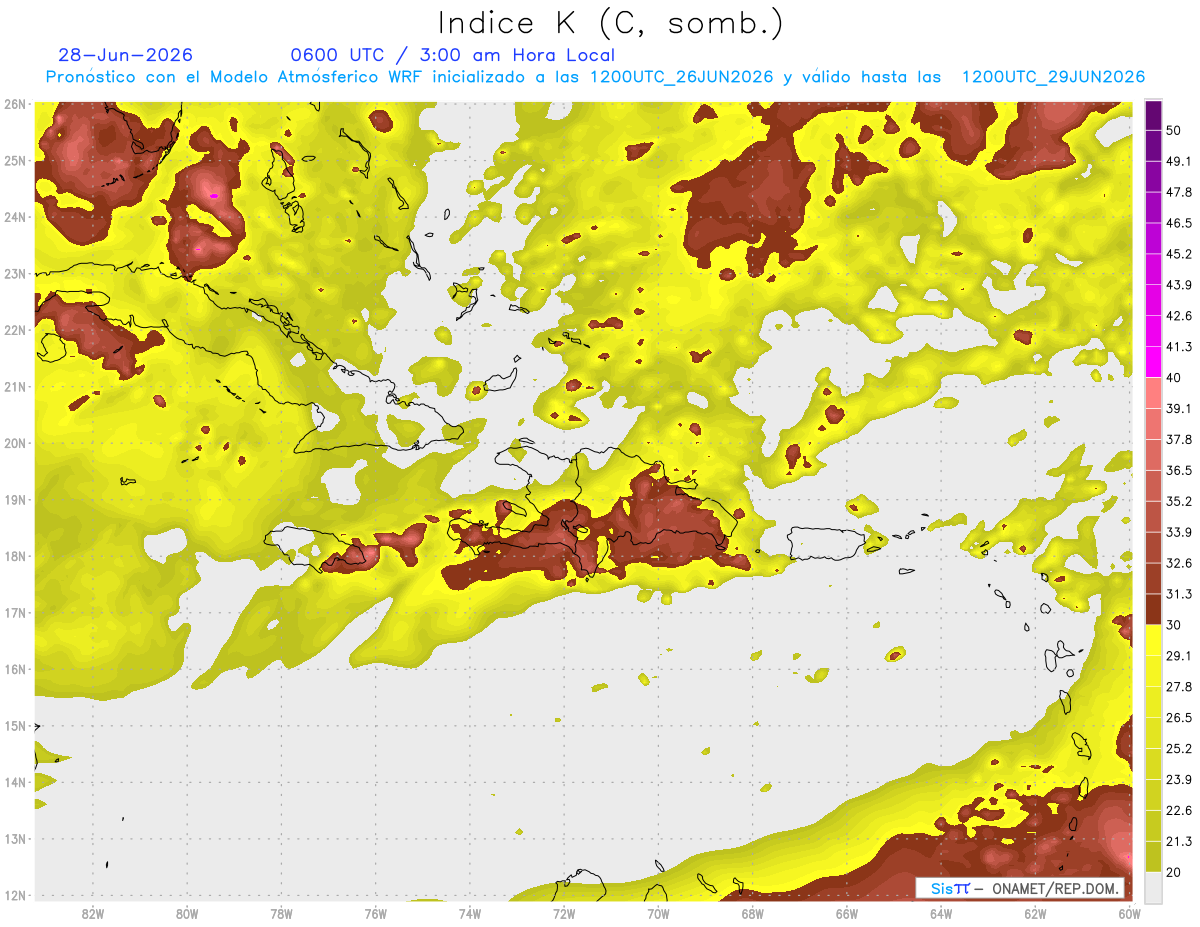
Task: Click the "66W" longitude axis label
Action: tap(846, 914)
